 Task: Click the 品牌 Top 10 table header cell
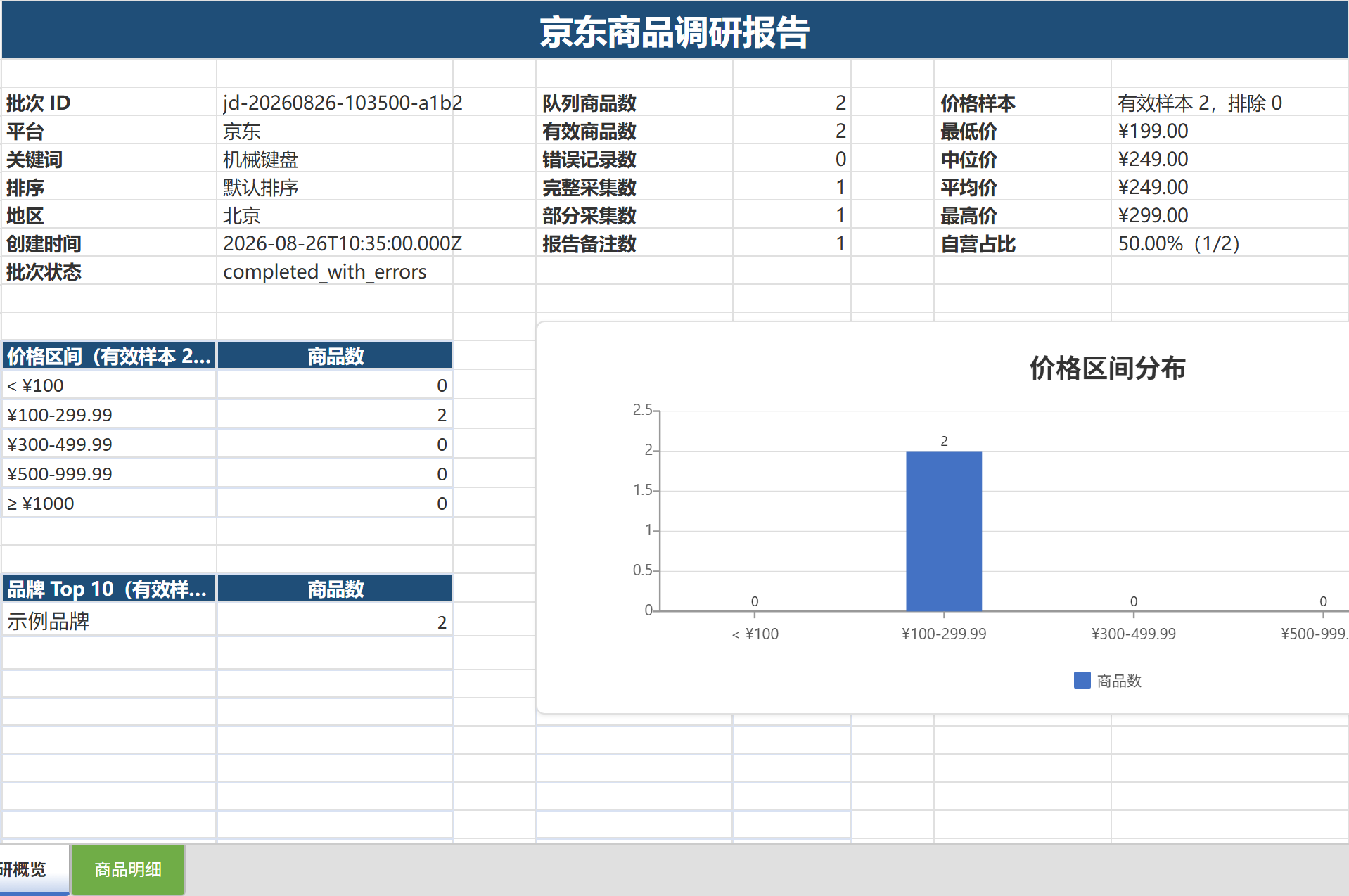click(109, 589)
